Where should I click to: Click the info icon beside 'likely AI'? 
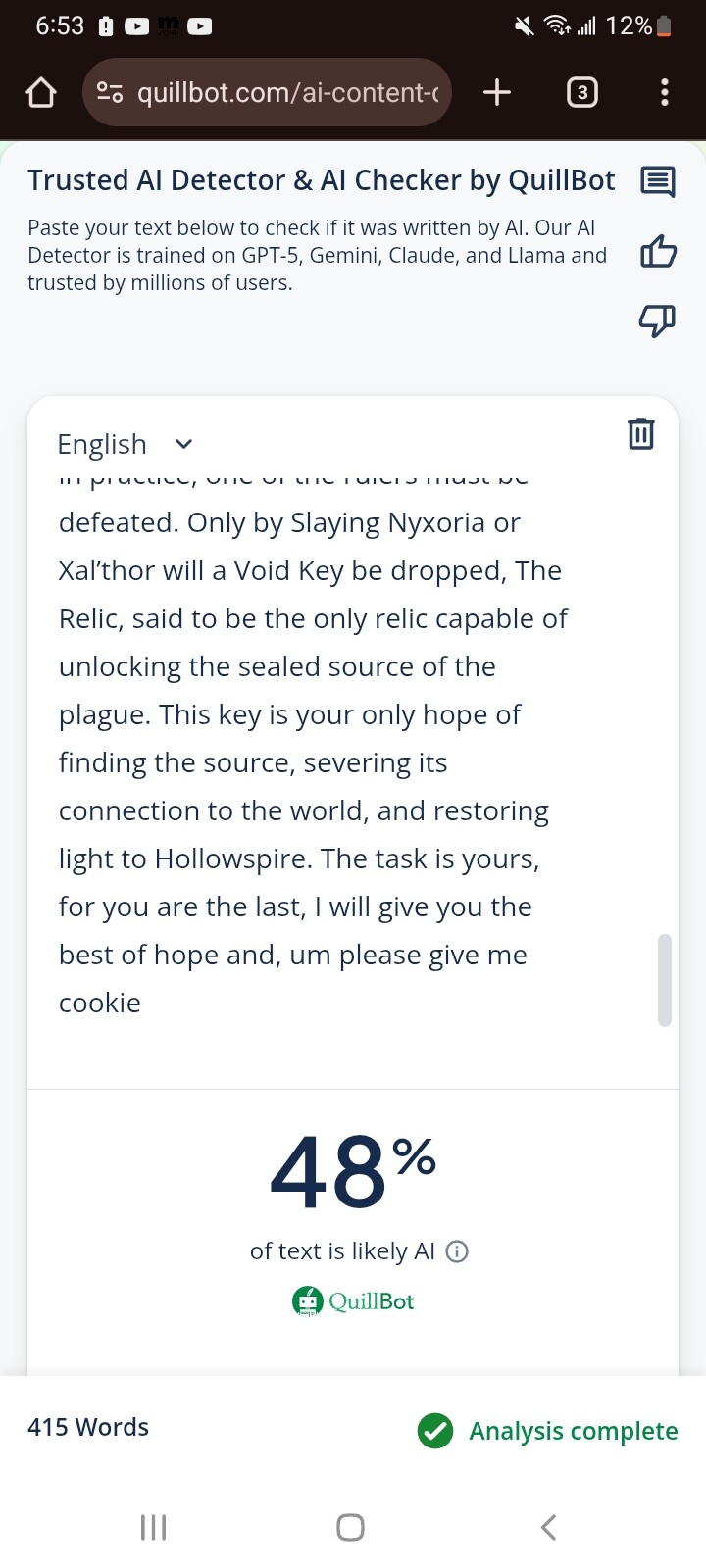[x=457, y=1251]
